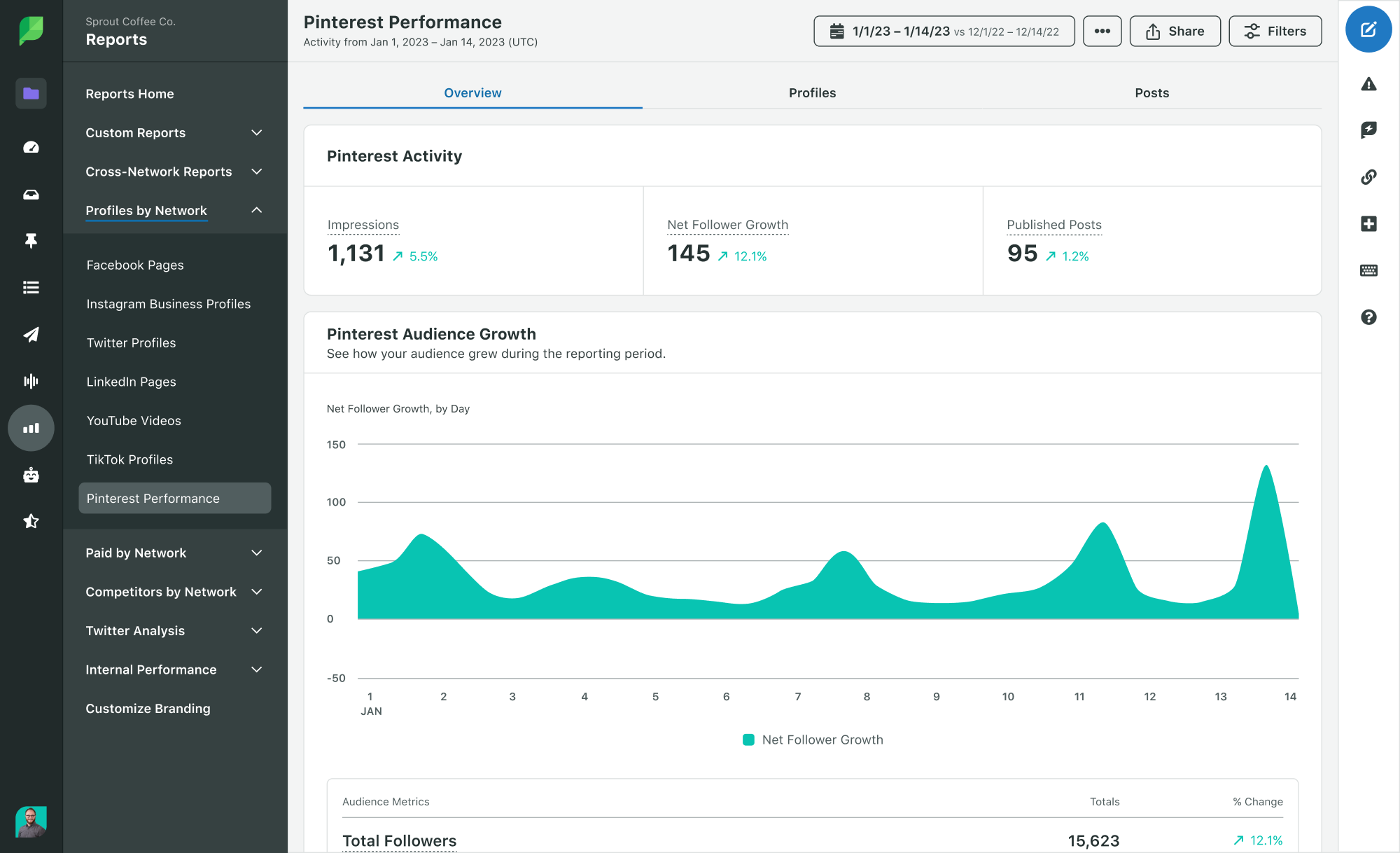Open the bot robot icon
This screenshot has height=853, width=1400.
coord(31,475)
